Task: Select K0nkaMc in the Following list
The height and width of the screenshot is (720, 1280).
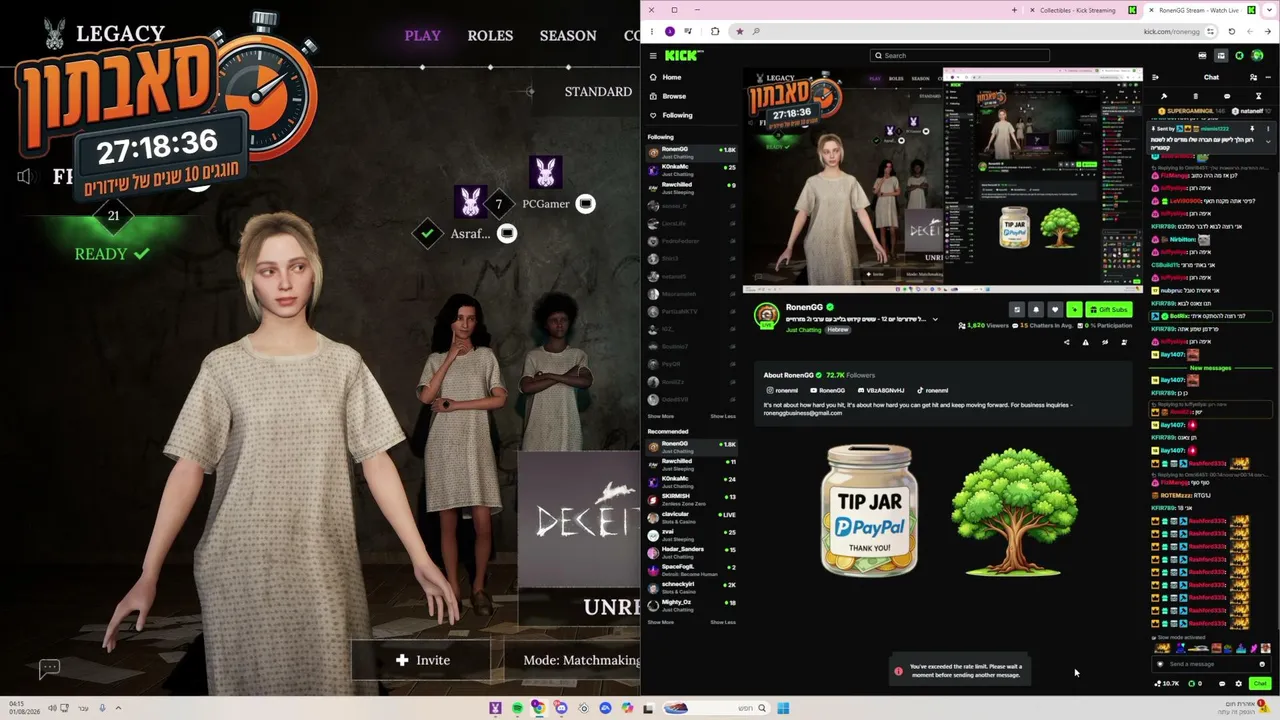Action: (x=692, y=169)
